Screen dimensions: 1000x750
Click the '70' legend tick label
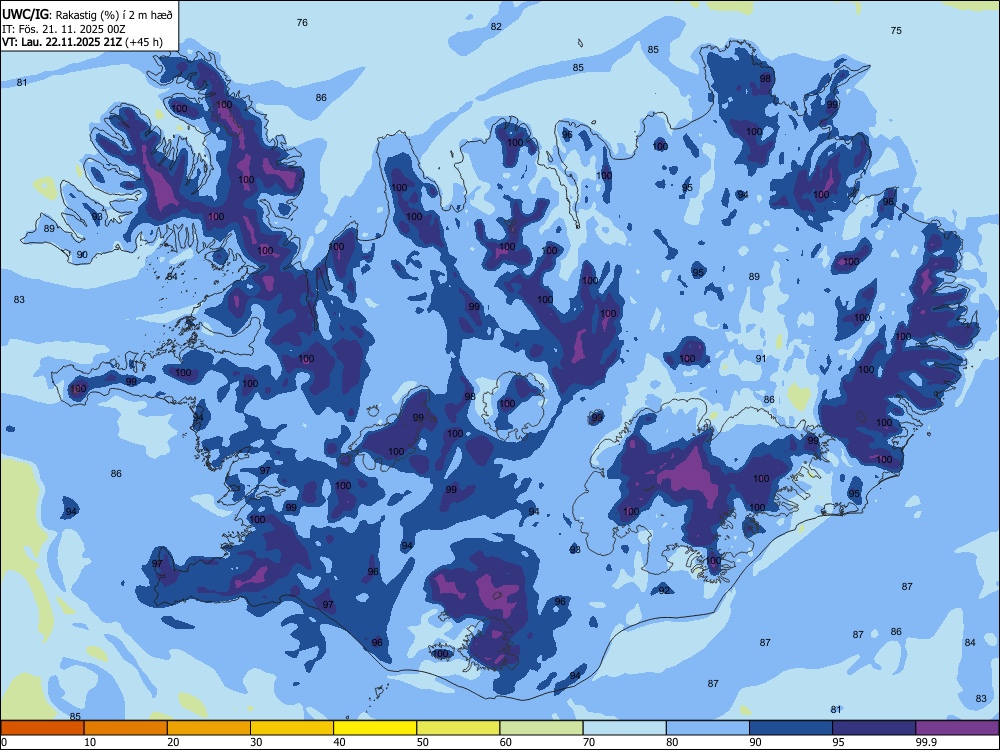tap(589, 742)
